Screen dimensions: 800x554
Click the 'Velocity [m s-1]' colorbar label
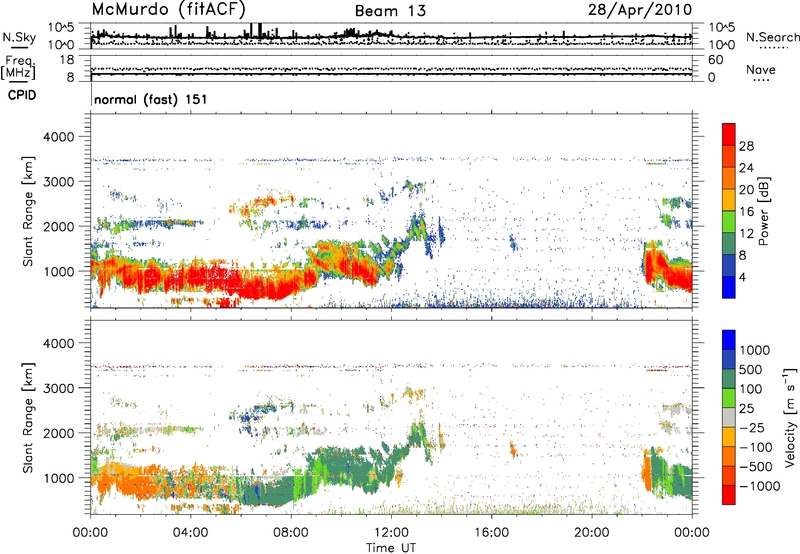coord(790,417)
